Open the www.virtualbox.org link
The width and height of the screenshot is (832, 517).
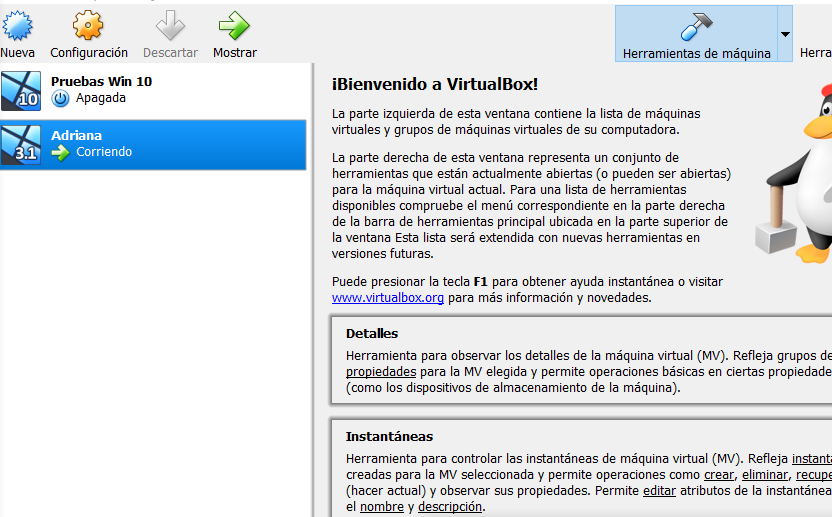pos(388,298)
